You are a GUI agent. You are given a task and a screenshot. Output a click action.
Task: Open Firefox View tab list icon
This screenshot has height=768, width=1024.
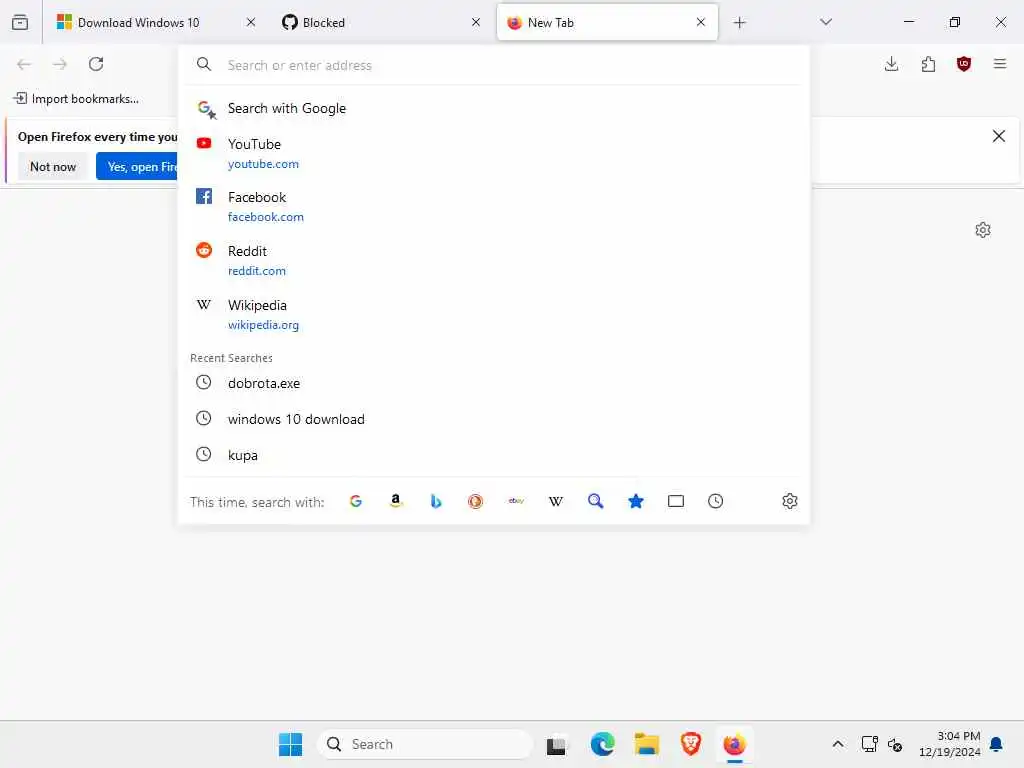pyautogui.click(x=20, y=22)
